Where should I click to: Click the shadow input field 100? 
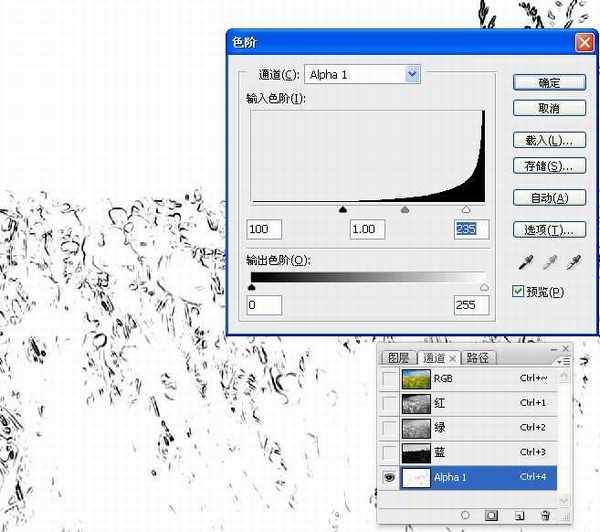coord(264,229)
